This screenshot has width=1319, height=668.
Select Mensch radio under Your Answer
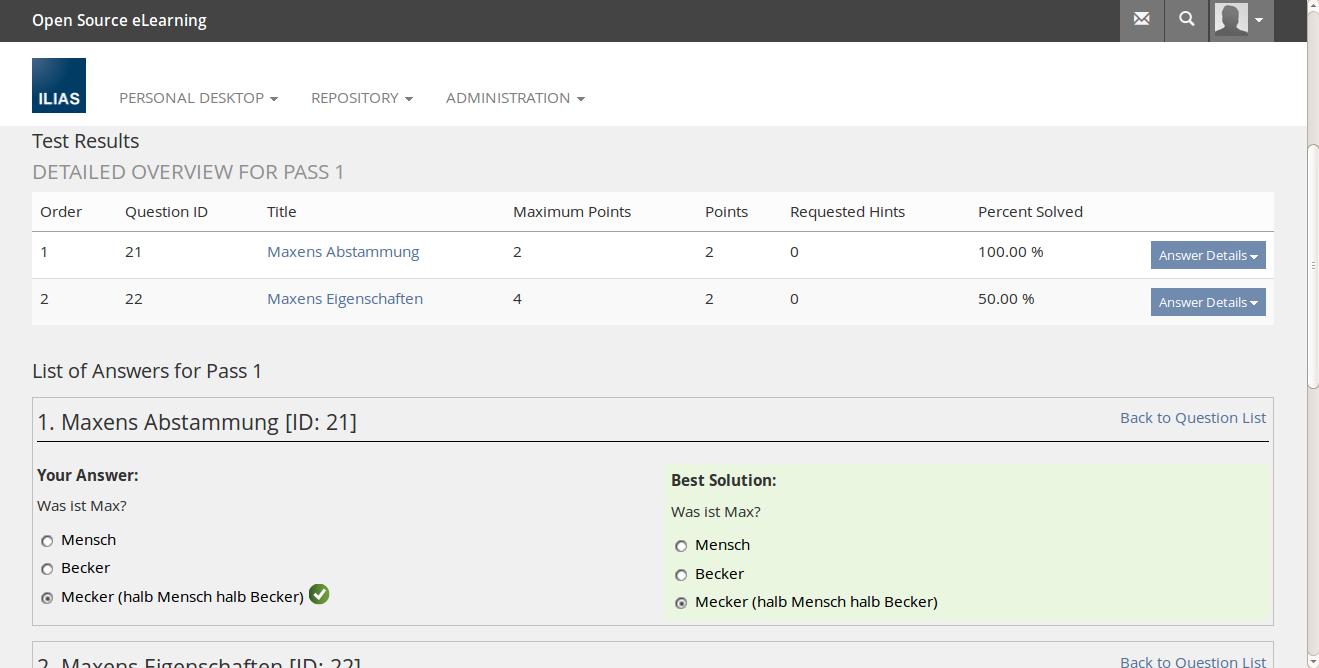(x=47, y=541)
